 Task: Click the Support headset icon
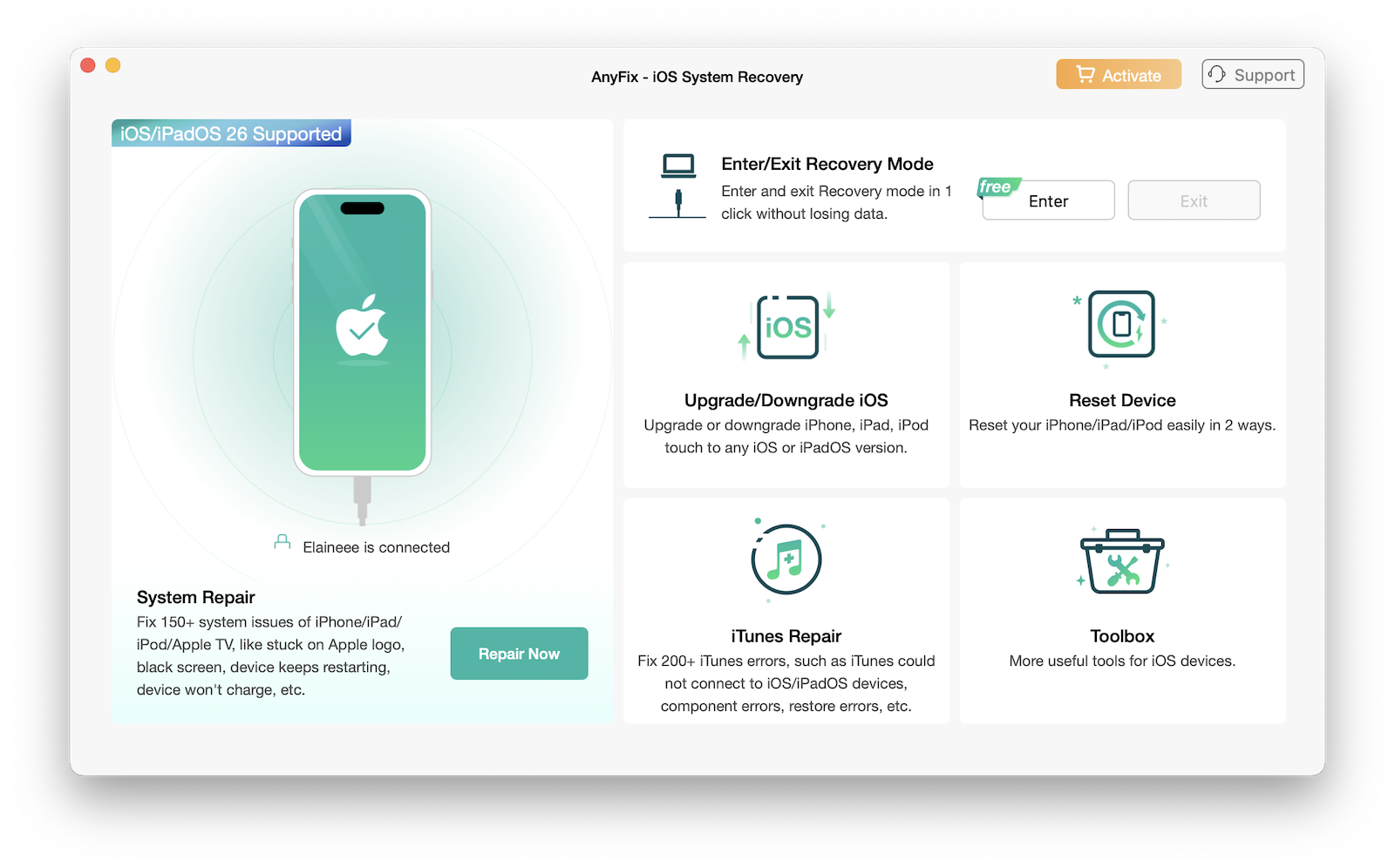(x=1216, y=74)
